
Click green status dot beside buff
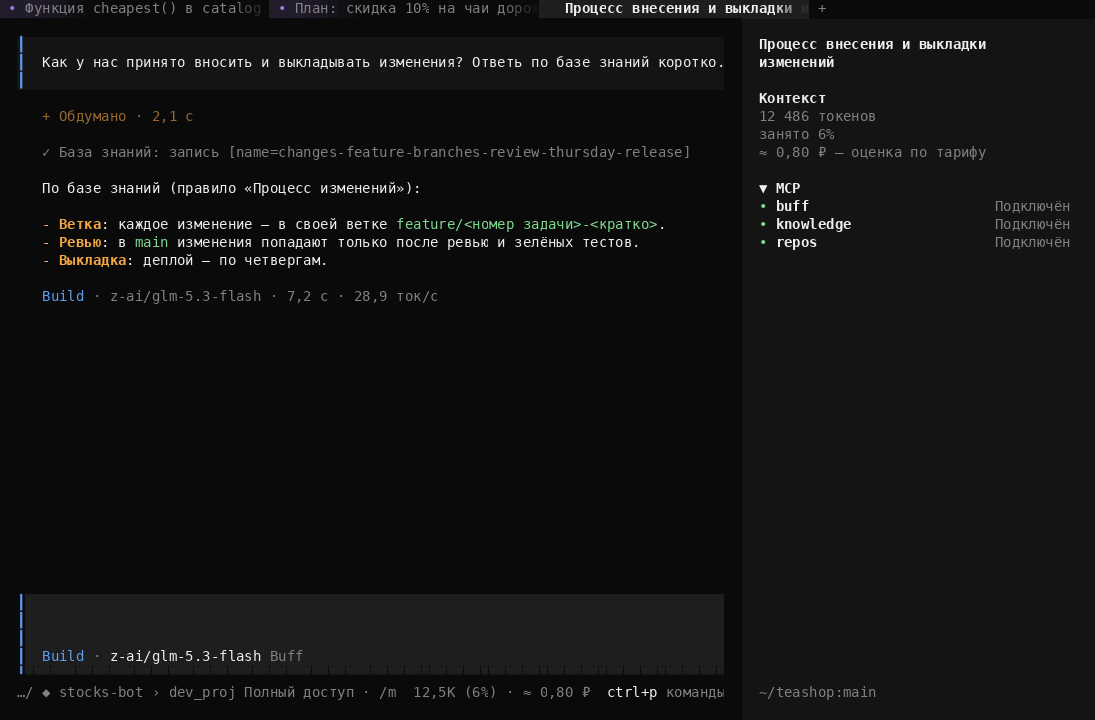(x=763, y=207)
